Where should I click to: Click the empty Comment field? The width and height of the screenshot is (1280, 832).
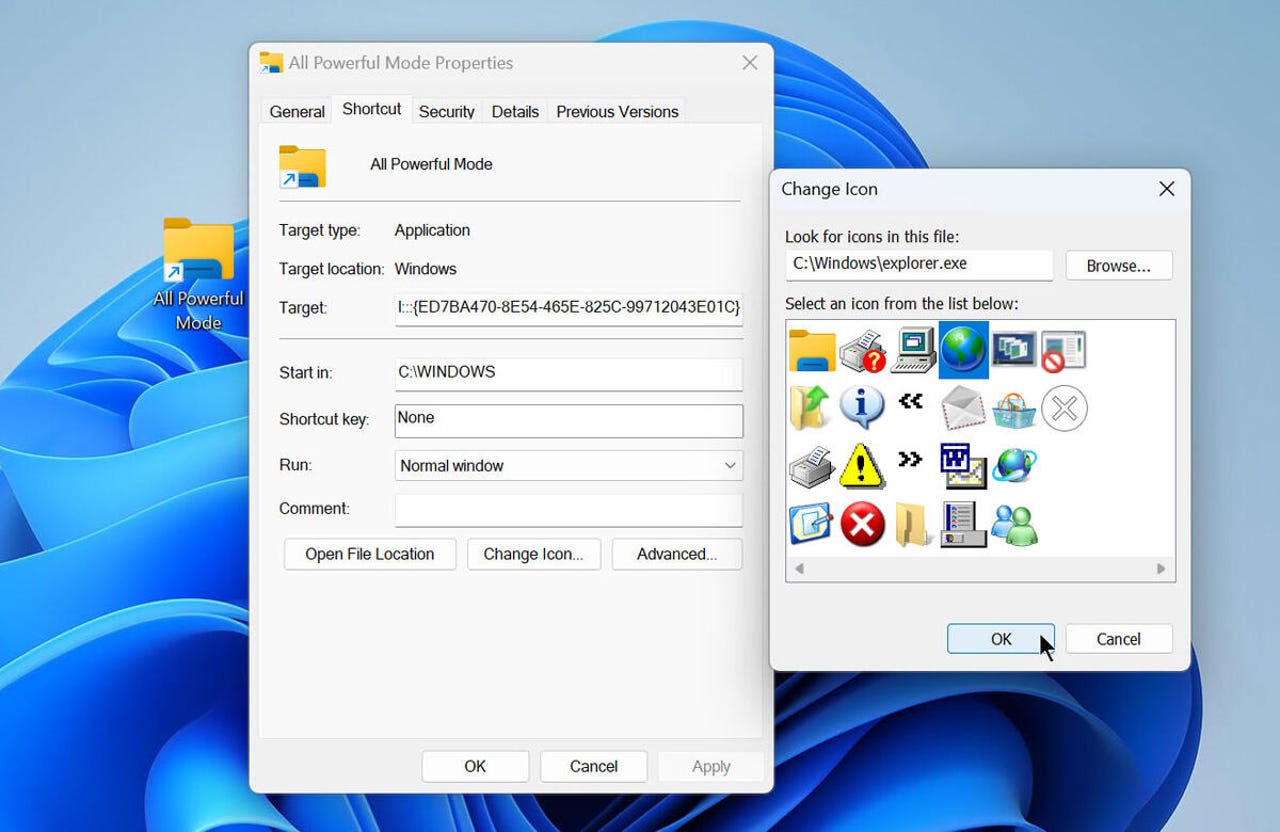(x=569, y=510)
